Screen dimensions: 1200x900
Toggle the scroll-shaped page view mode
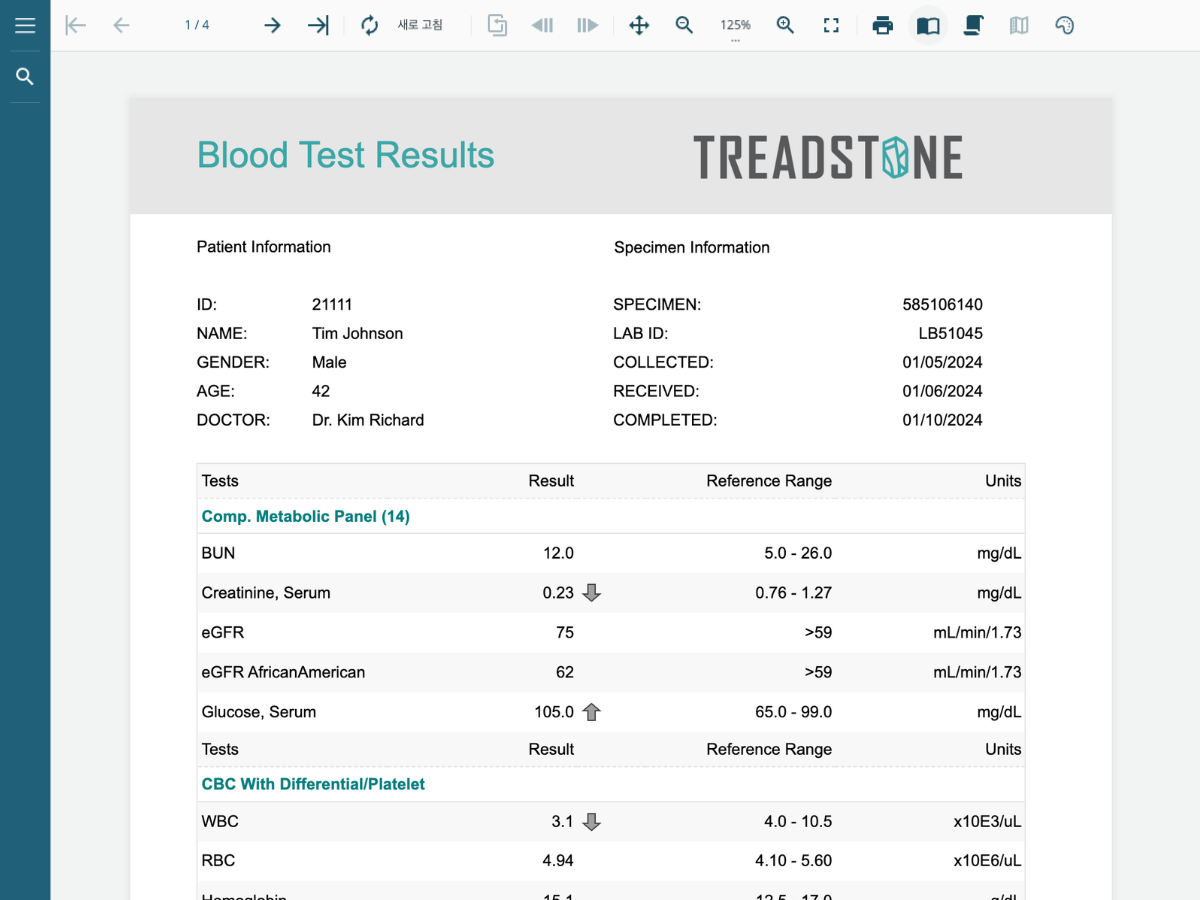click(973, 26)
